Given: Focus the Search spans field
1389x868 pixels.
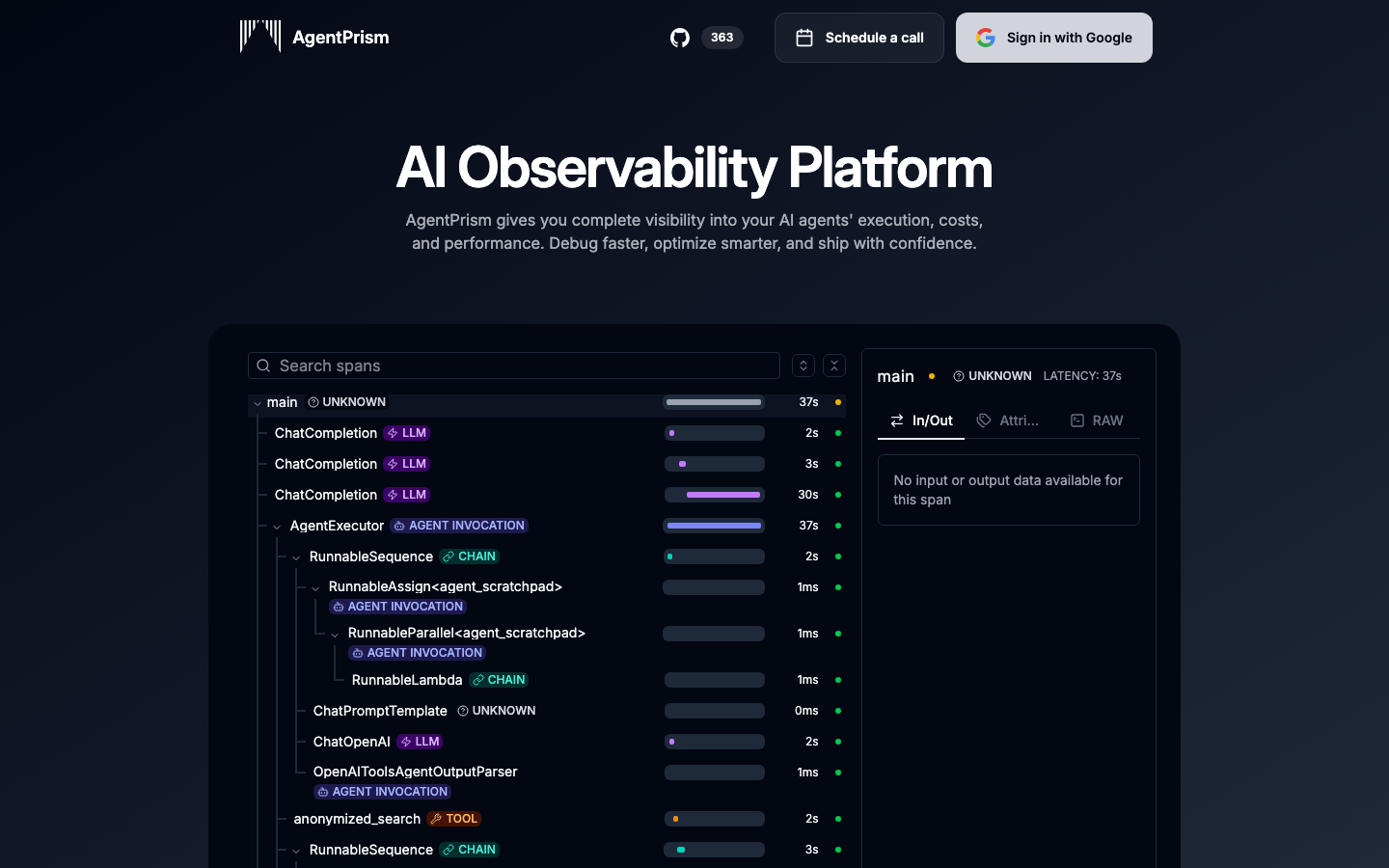Looking at the screenshot, I should point(514,366).
